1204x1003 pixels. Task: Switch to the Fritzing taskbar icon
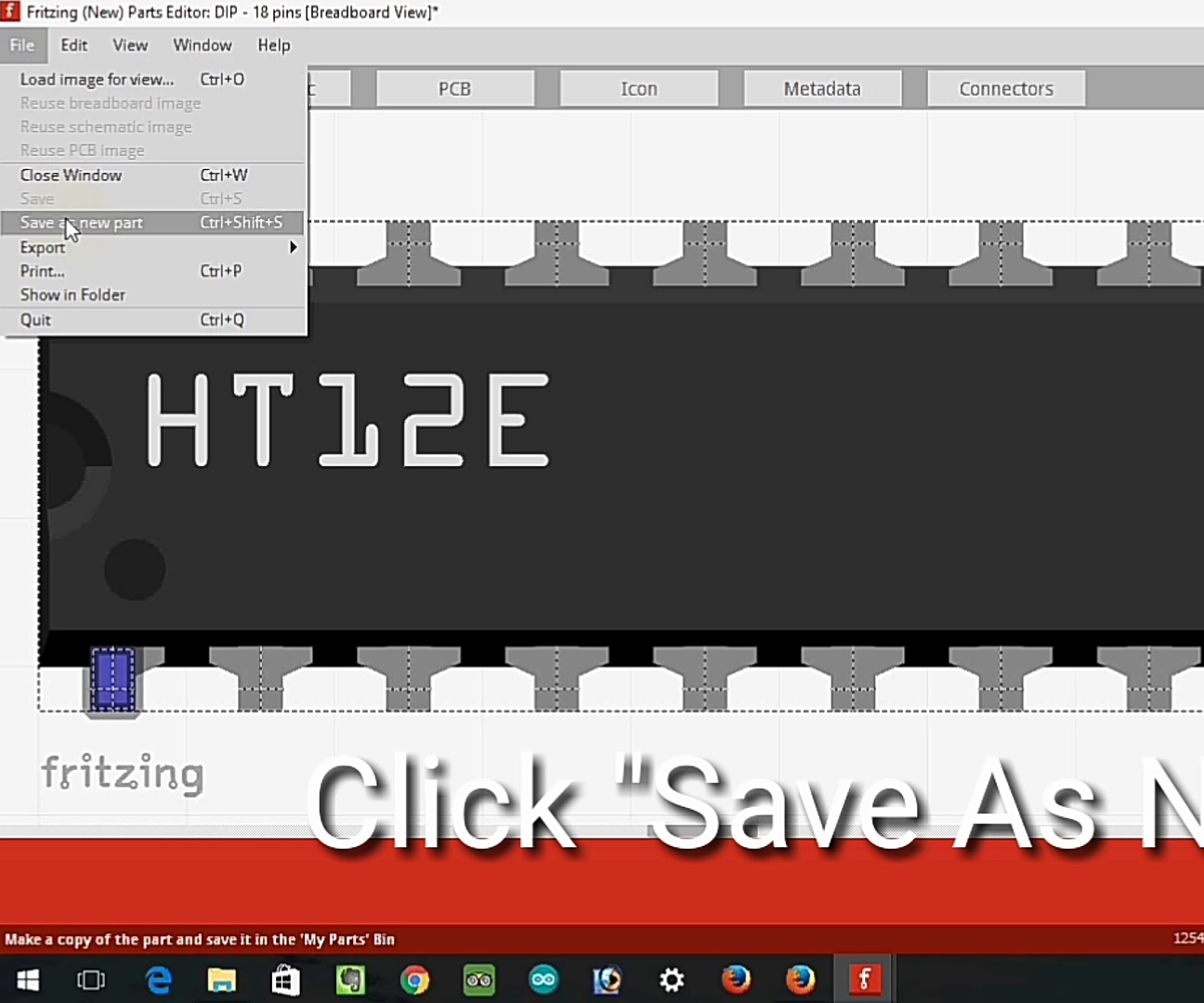coord(864,979)
